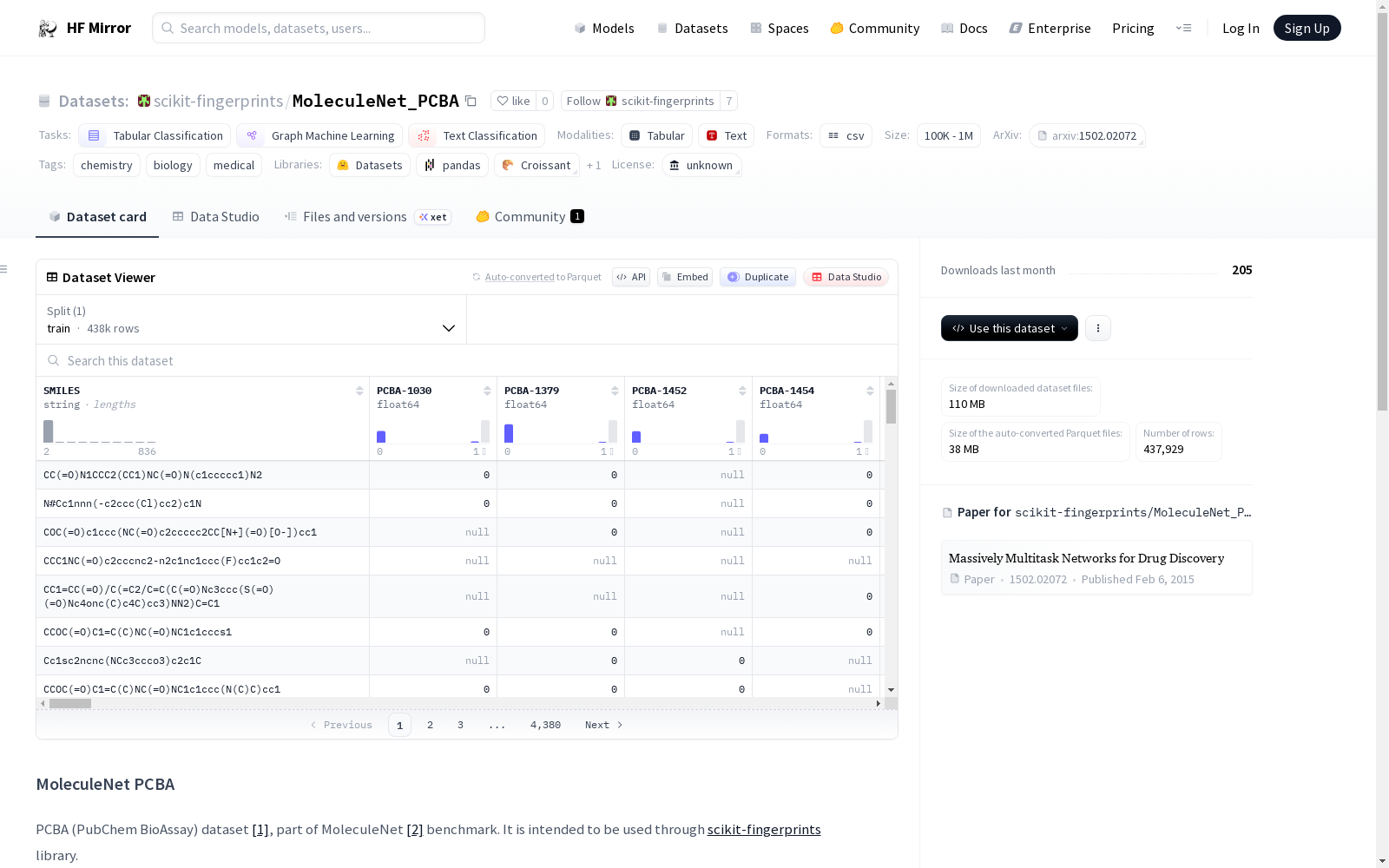1389x868 pixels.
Task: Click the Datasets library tag
Action: [x=370, y=165]
